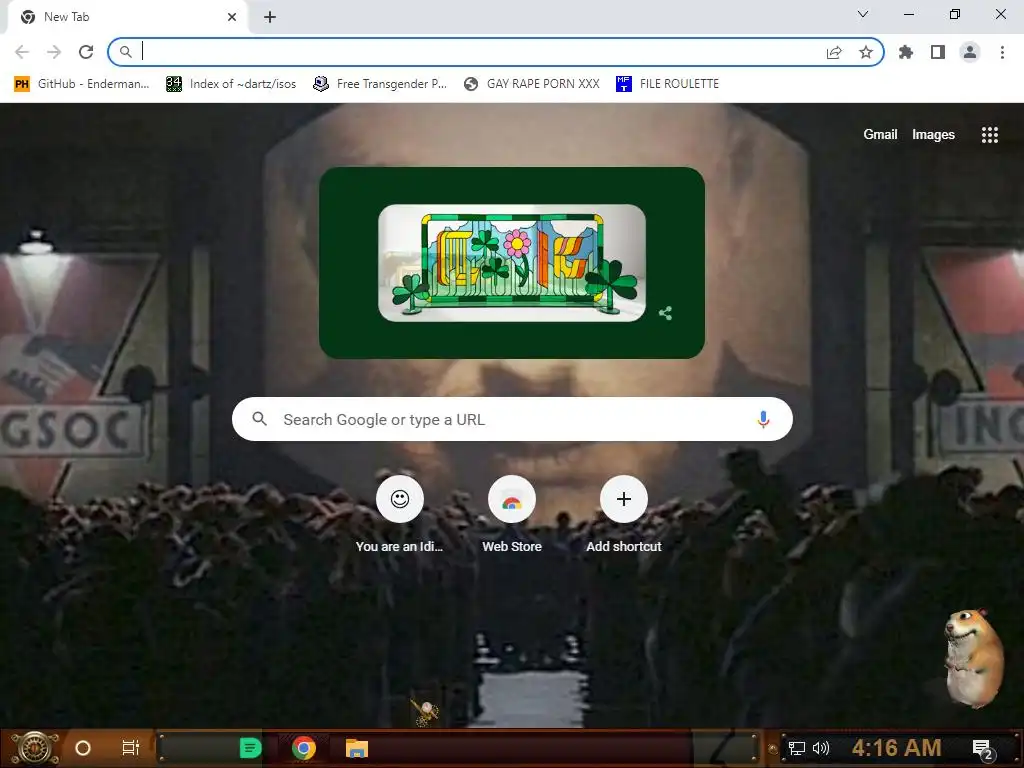The height and width of the screenshot is (768, 1024).
Task: Open the FILE ROULETTE bookmark
Action: 667,84
